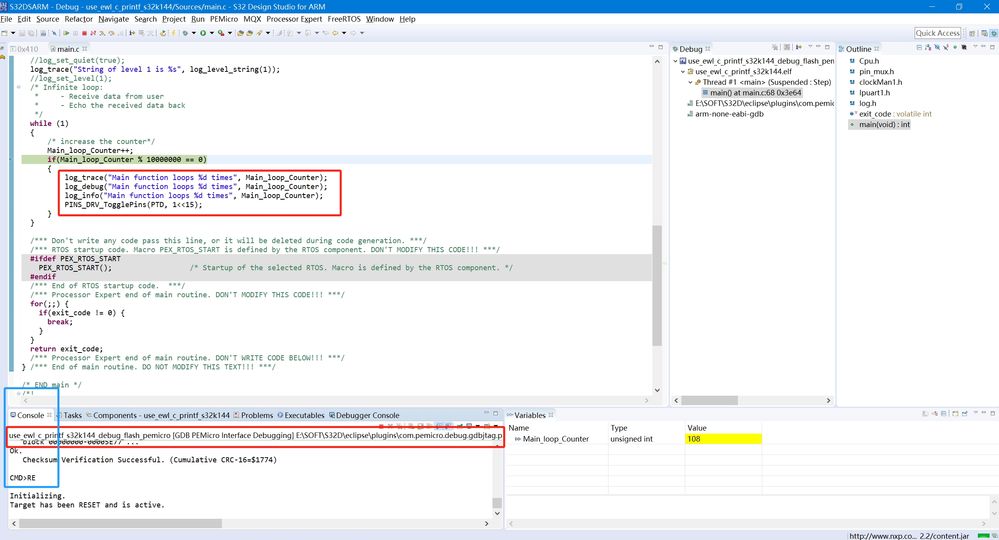
Task: Minimize the Debug view panel
Action: click(x=818, y=47)
